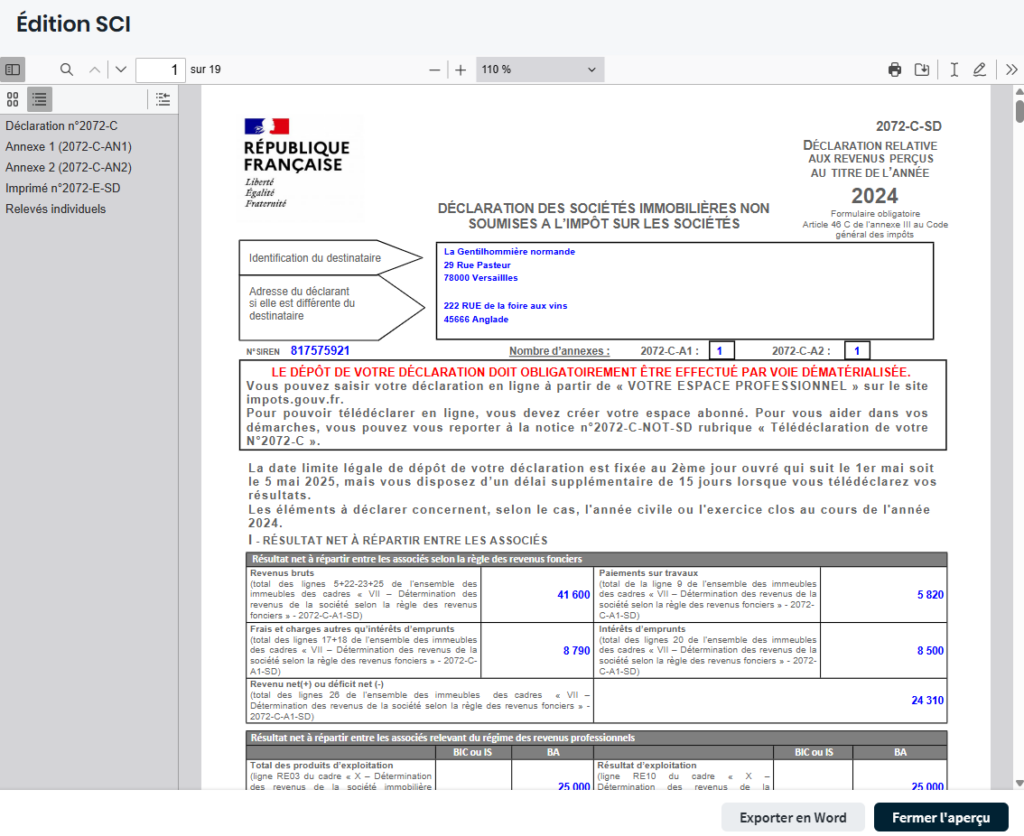
Task: Jump to Relevés individuels section
Action: [x=55, y=209]
